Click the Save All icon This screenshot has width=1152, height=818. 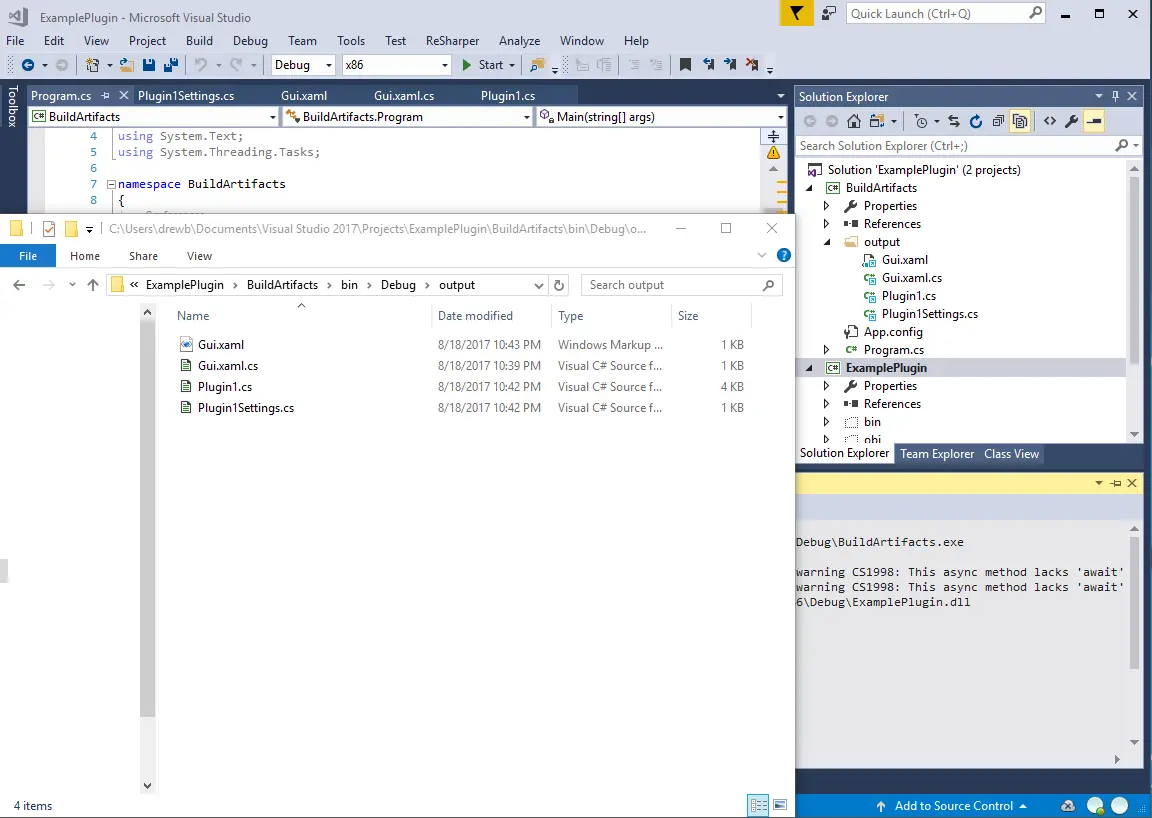170,65
